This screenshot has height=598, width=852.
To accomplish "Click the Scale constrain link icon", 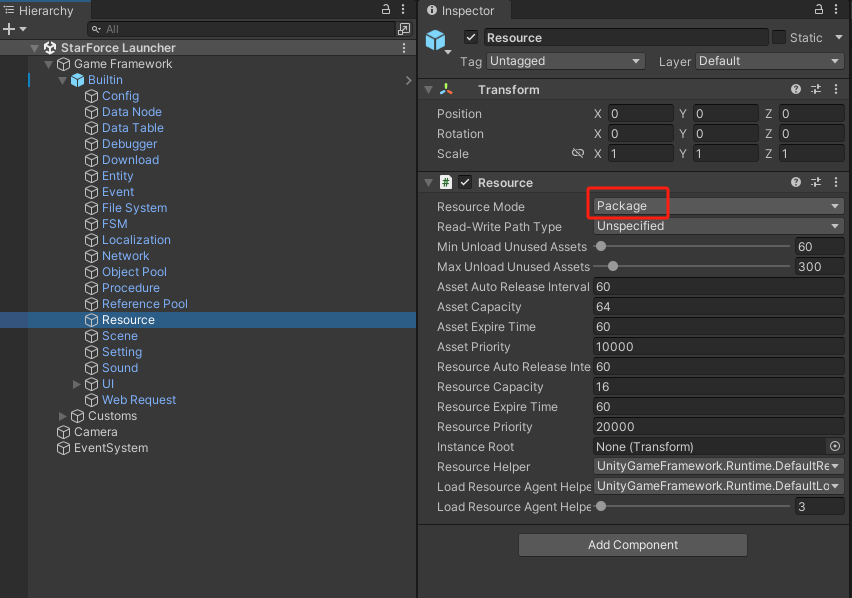I will click(x=578, y=153).
